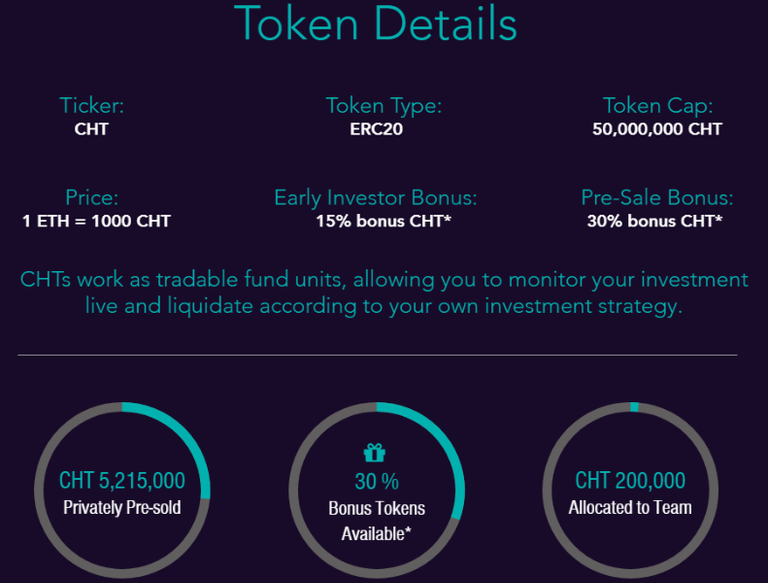Select the 30% bonus CHT text
Screen dimensions: 768x583
click(x=655, y=221)
